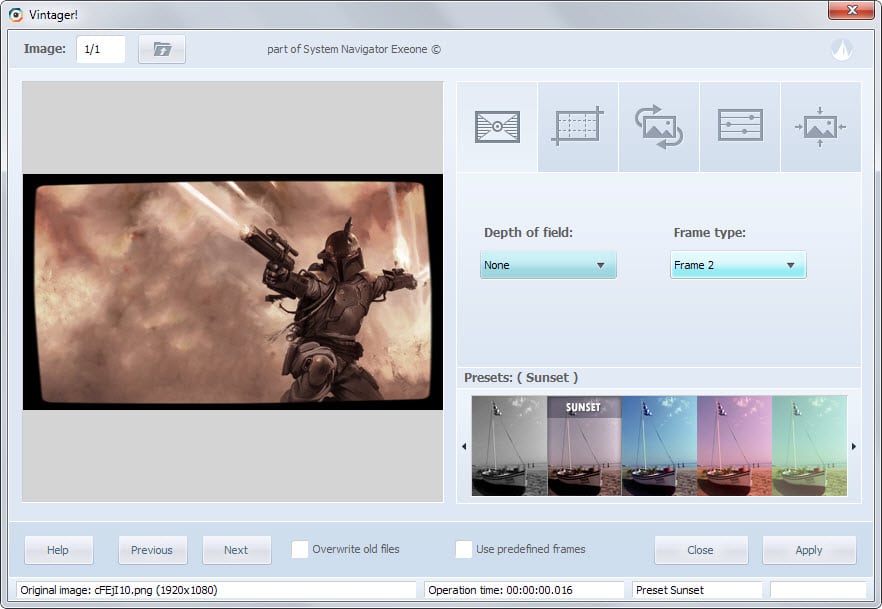This screenshot has height=609, width=882.
Task: Switch to the resize image tab
Action: pos(820,127)
